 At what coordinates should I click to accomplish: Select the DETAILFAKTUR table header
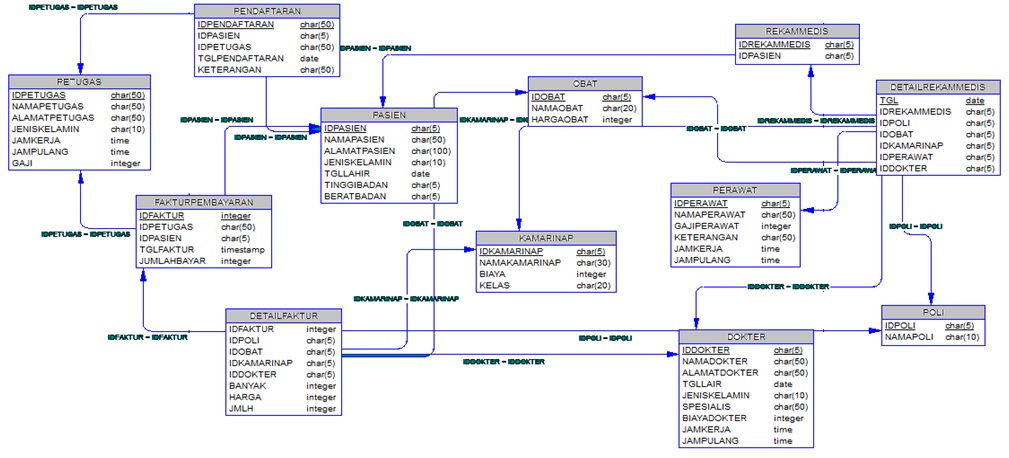[283, 316]
